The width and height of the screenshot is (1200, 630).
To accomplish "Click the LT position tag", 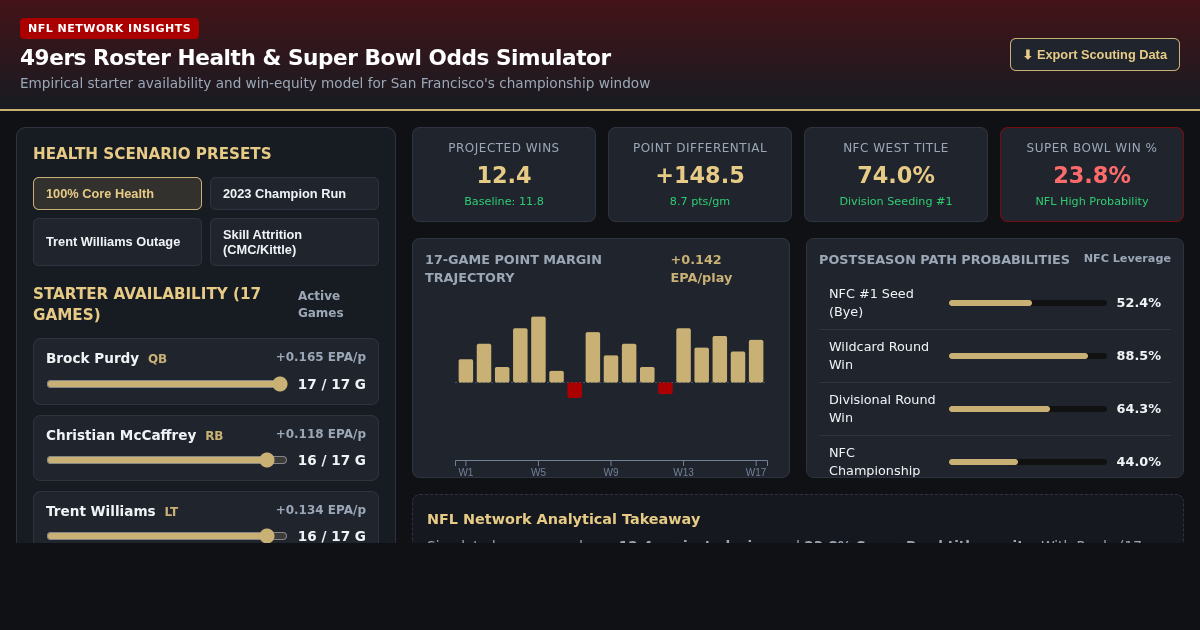I will point(171,512).
